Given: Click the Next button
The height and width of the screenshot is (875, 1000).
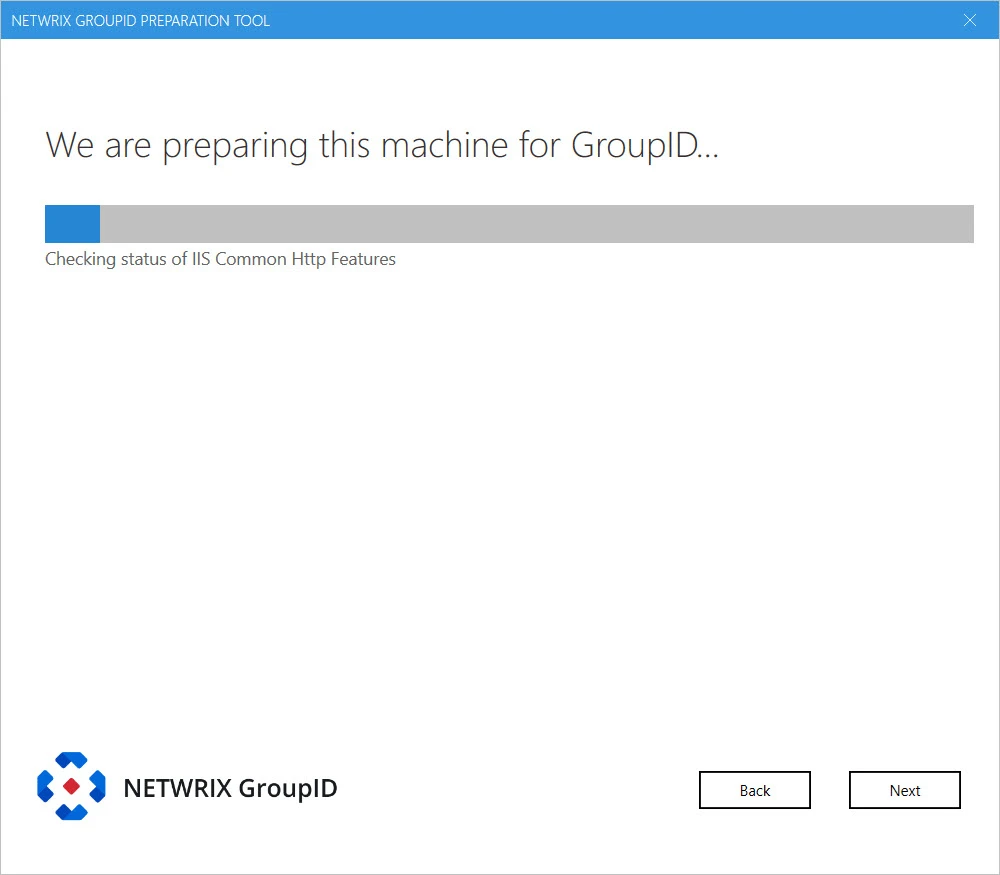Looking at the screenshot, I should 904,790.
